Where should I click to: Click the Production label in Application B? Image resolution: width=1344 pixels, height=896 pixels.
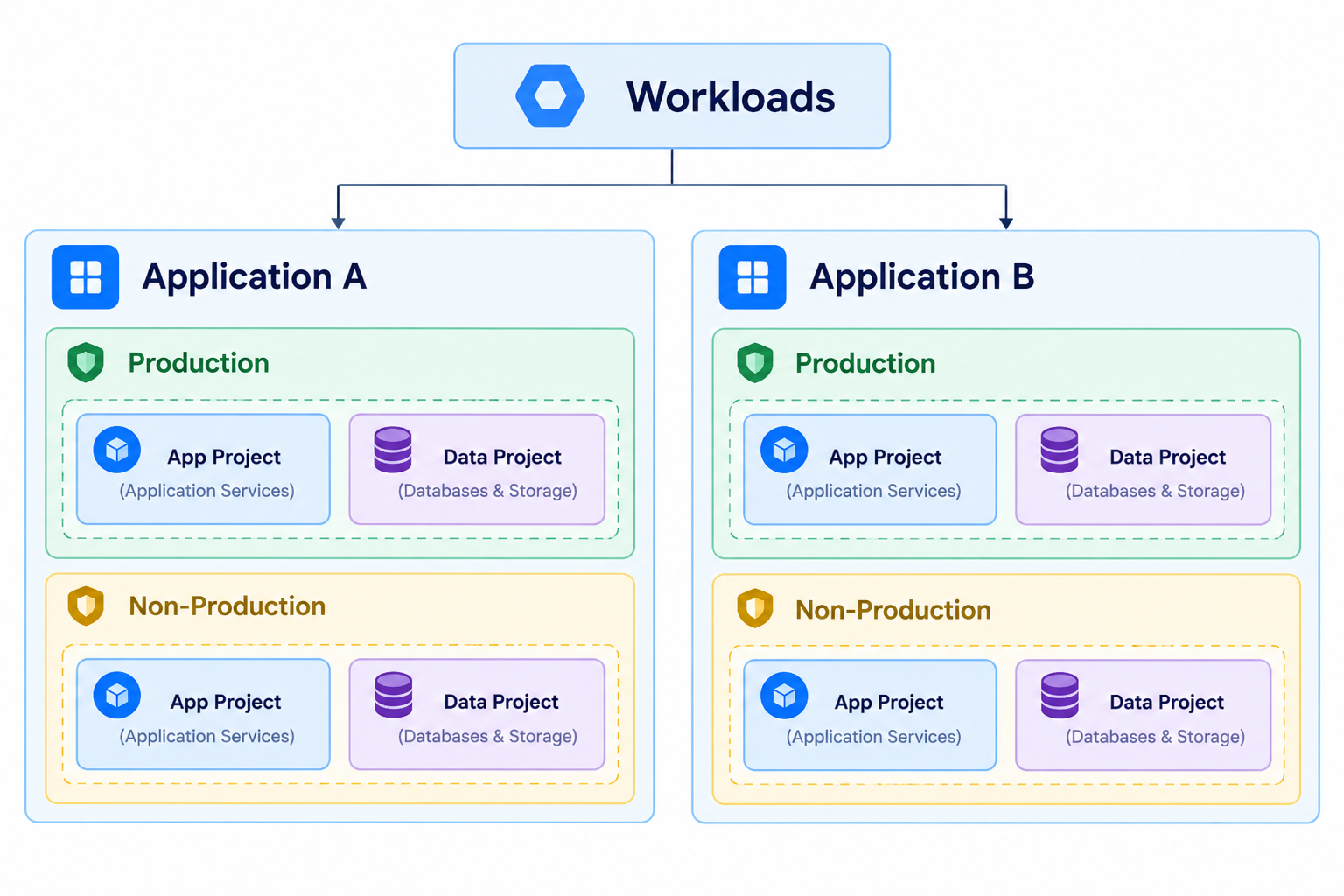pyautogui.click(x=865, y=363)
